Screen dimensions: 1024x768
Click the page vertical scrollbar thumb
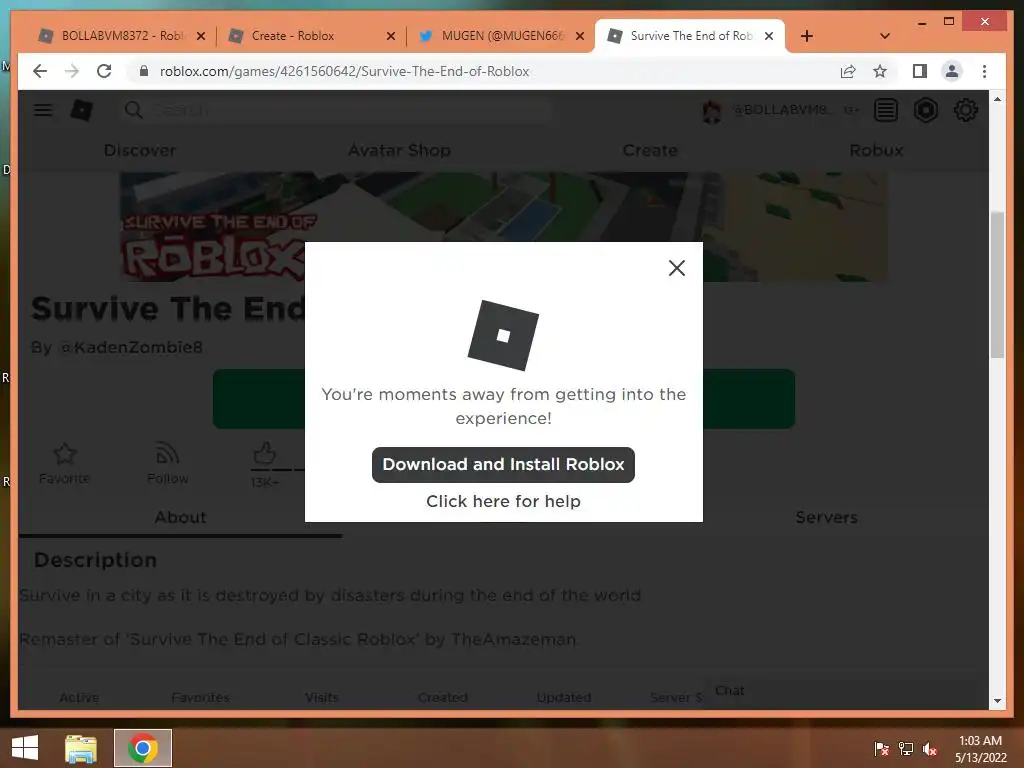(x=997, y=285)
